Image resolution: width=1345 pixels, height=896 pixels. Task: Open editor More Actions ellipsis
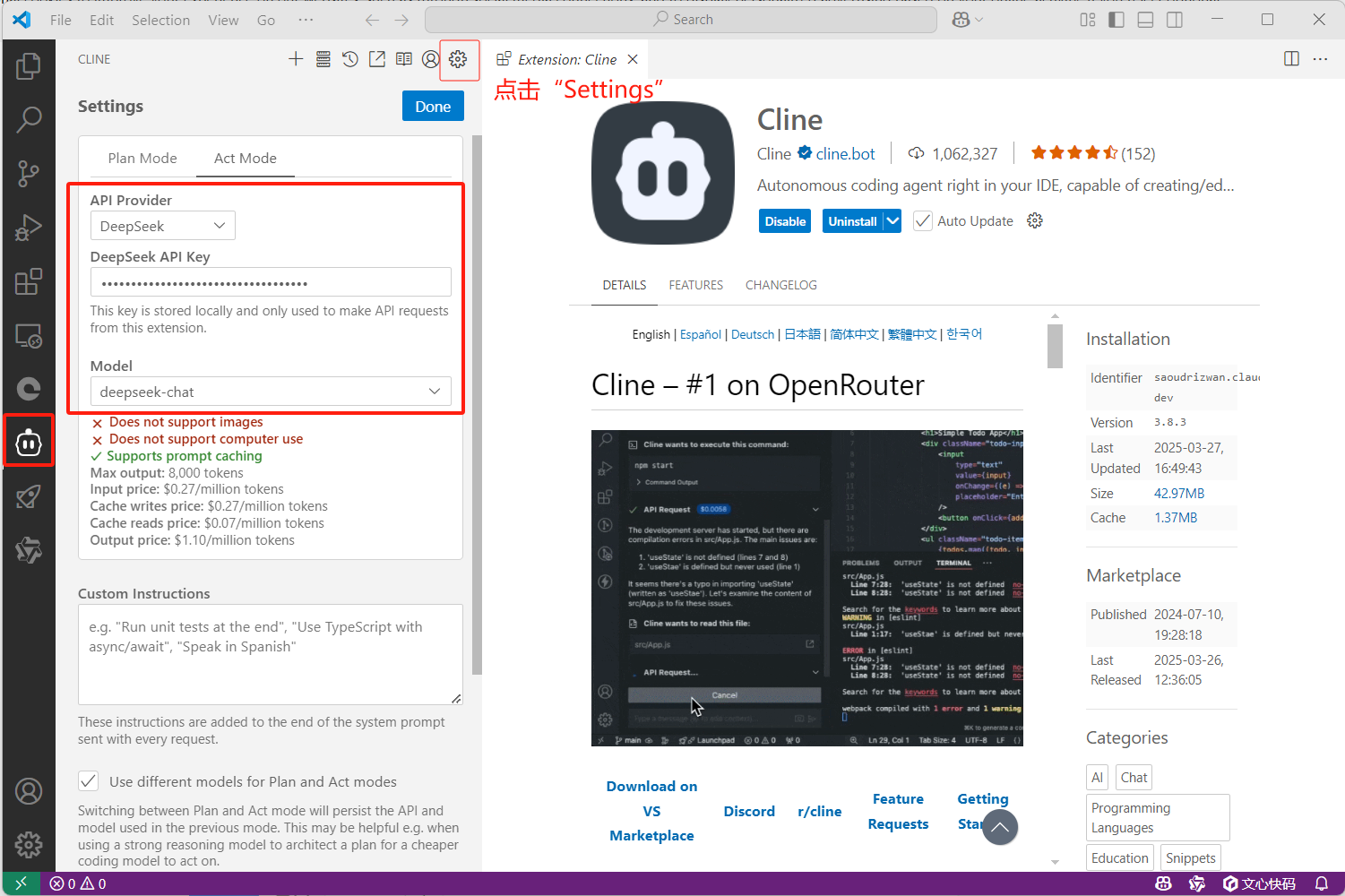click(x=1320, y=59)
